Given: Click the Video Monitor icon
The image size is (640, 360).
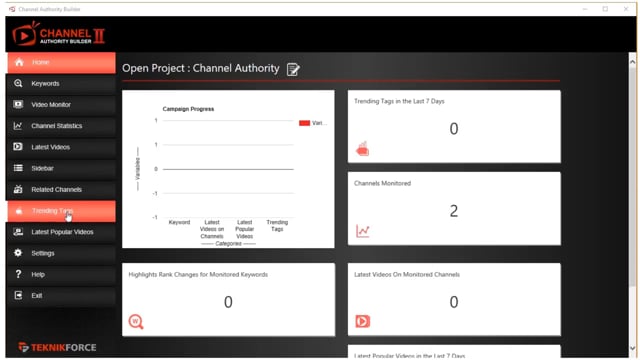Looking at the screenshot, I should (18, 104).
